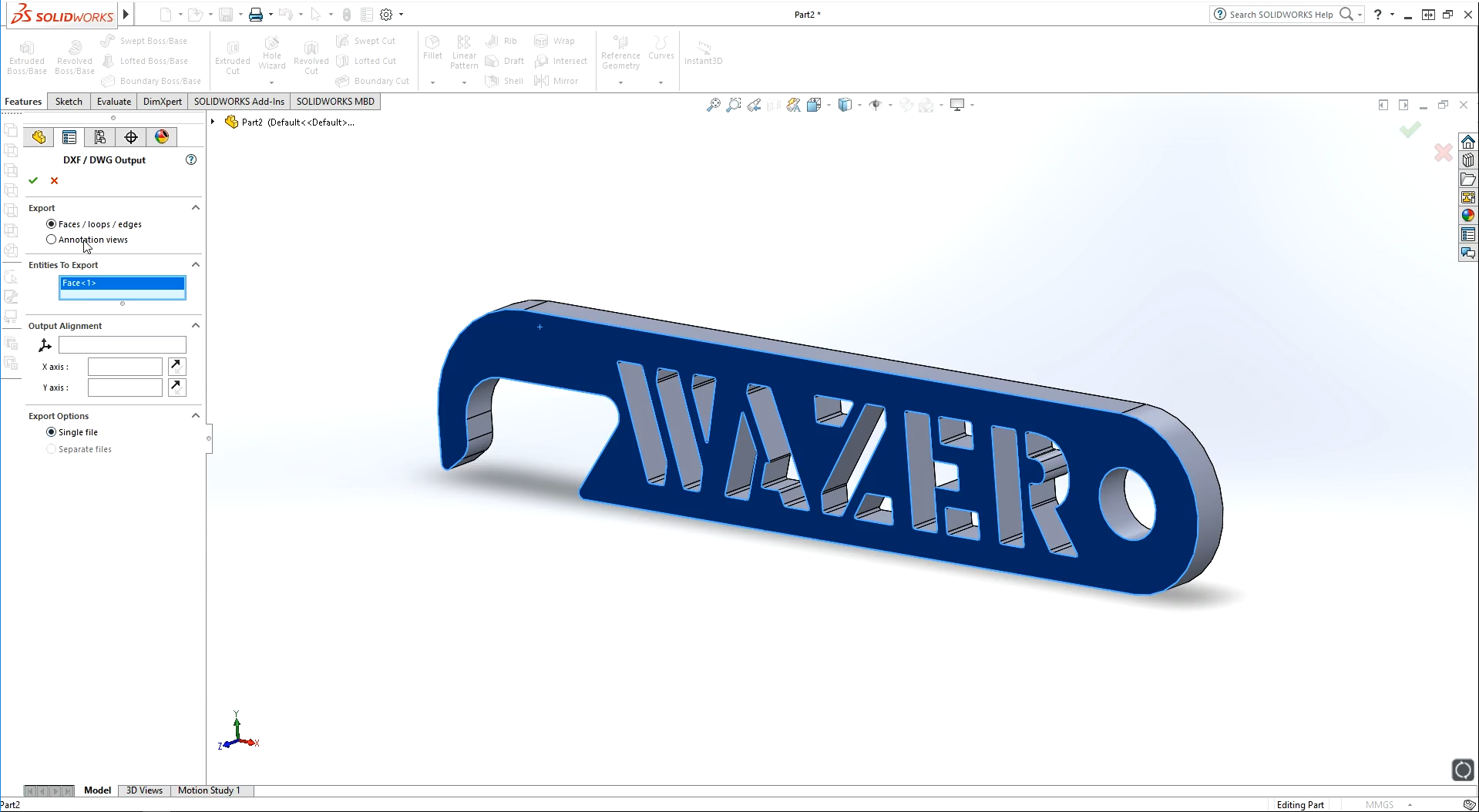Switch to the DimXpert tab
1479x812 pixels.
click(163, 102)
